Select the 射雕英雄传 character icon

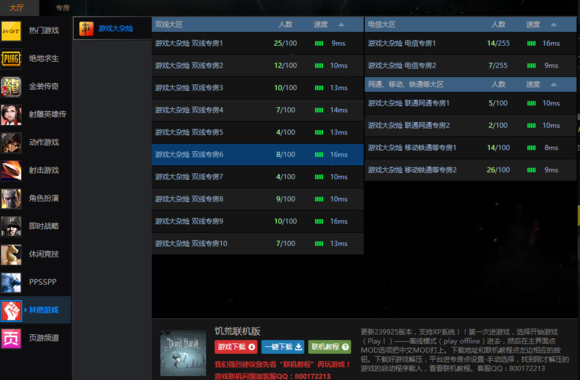tap(11, 115)
